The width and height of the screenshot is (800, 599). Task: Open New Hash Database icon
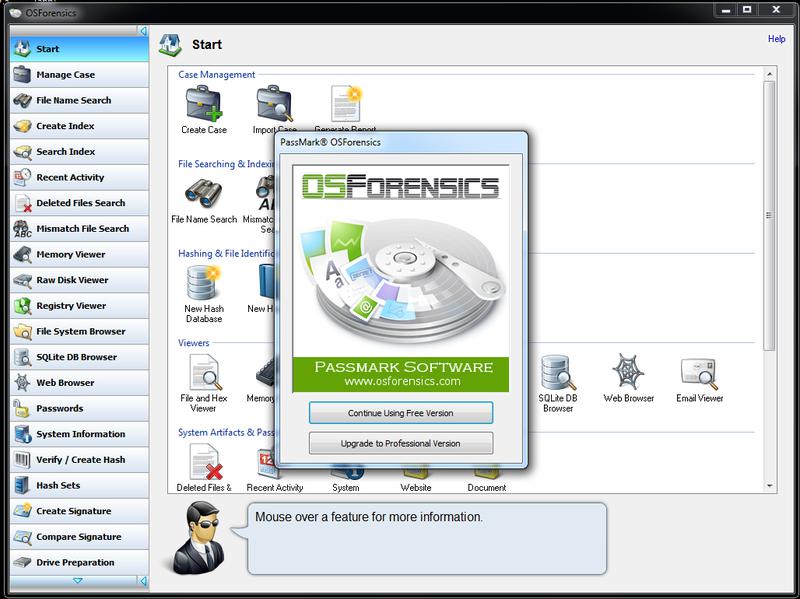click(x=204, y=282)
